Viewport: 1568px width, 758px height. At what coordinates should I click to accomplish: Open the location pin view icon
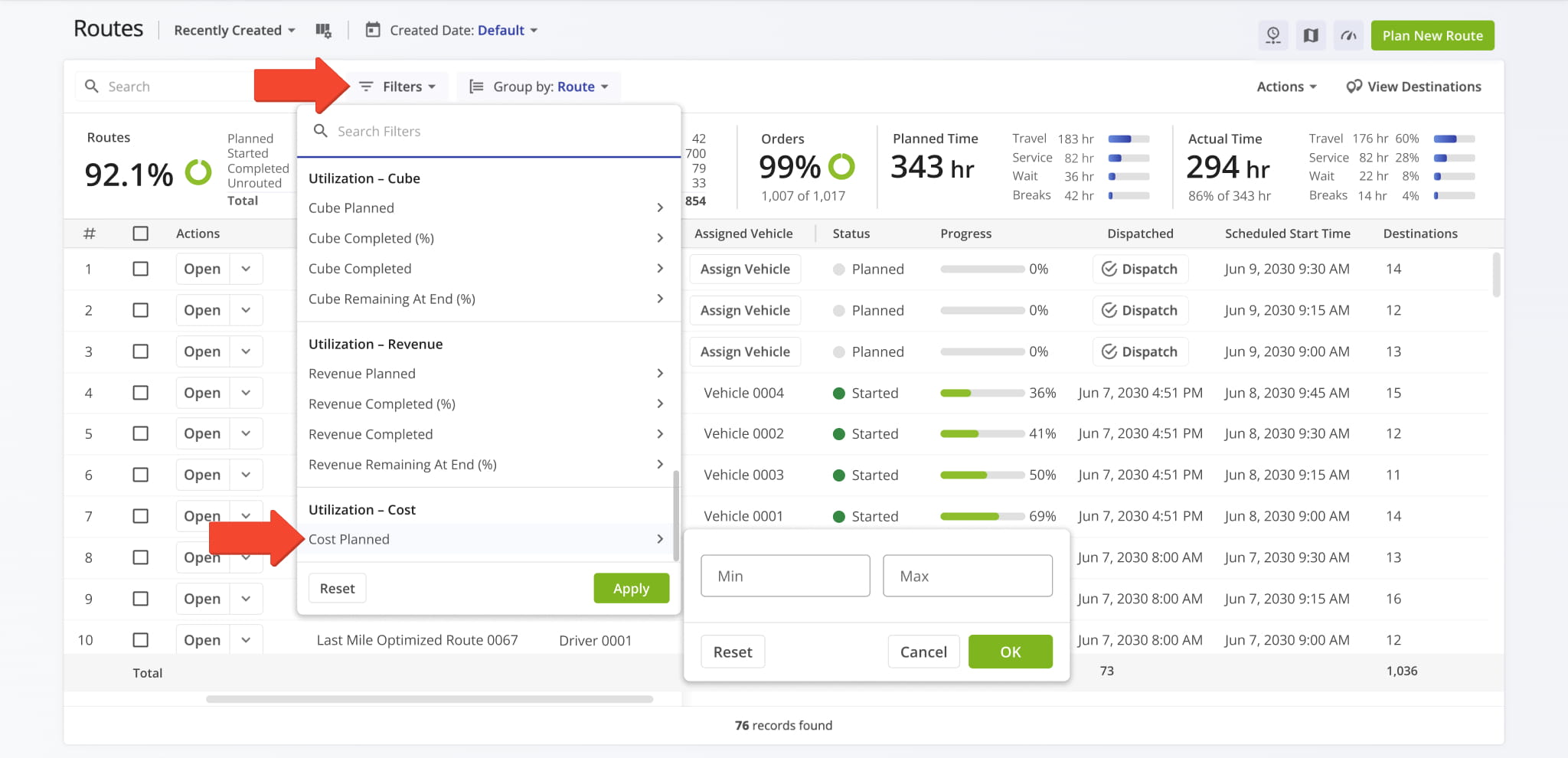(x=1273, y=35)
